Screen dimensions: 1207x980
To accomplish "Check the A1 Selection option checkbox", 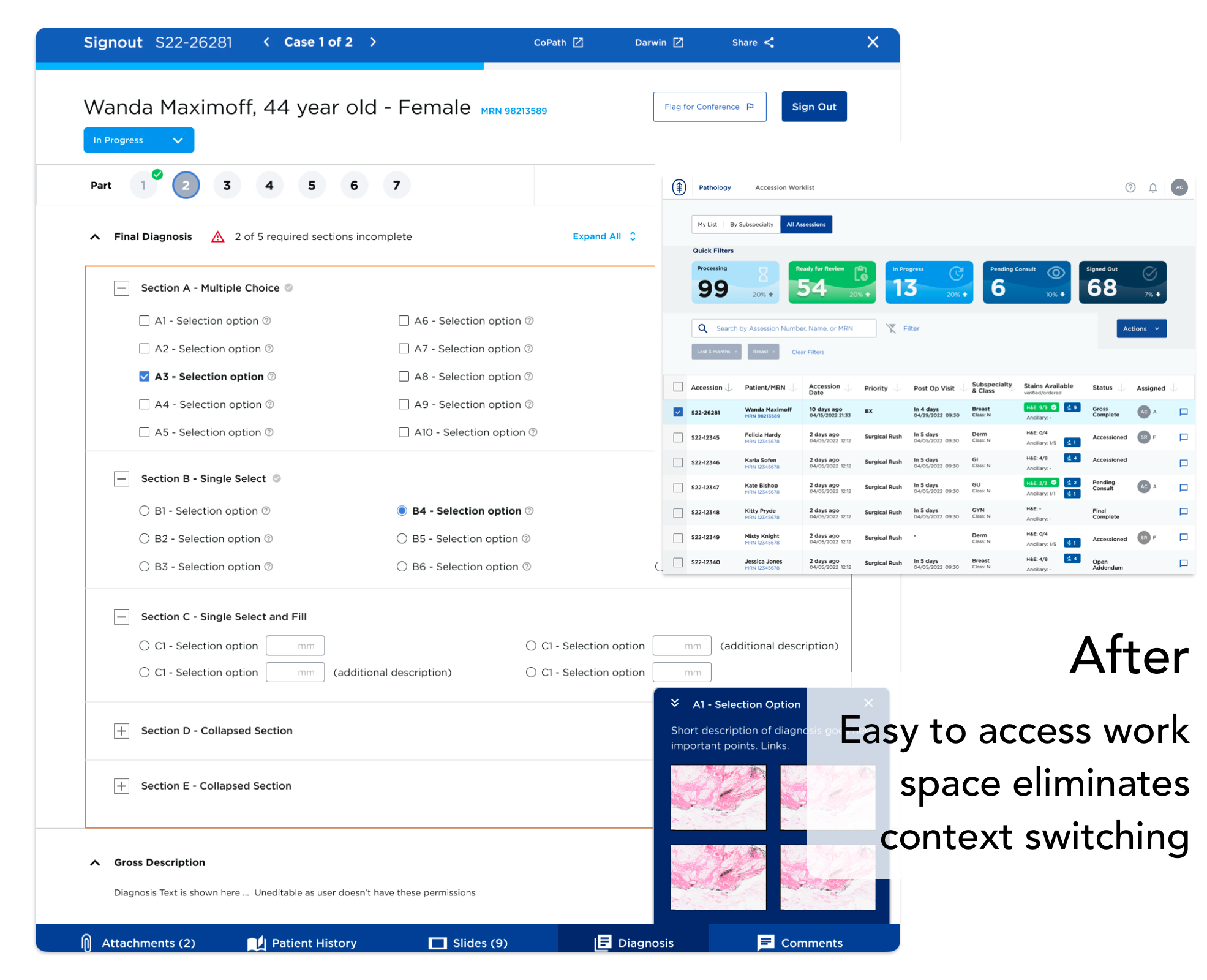I will coord(145,320).
